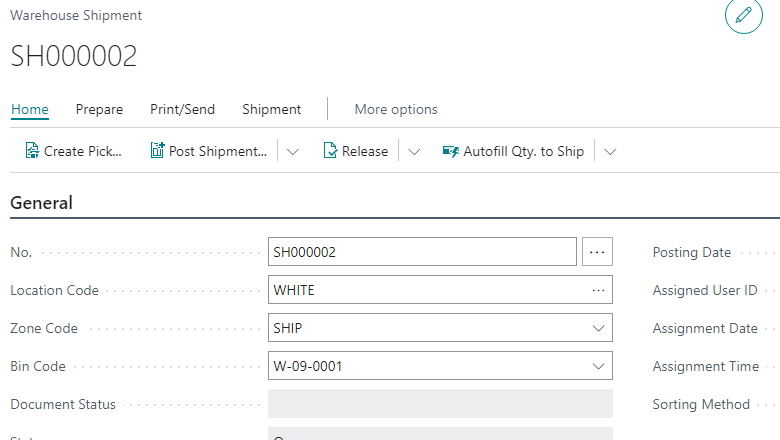This screenshot has height=440, width=780.
Task: Click the Zone Code label
Action: [x=44, y=329]
